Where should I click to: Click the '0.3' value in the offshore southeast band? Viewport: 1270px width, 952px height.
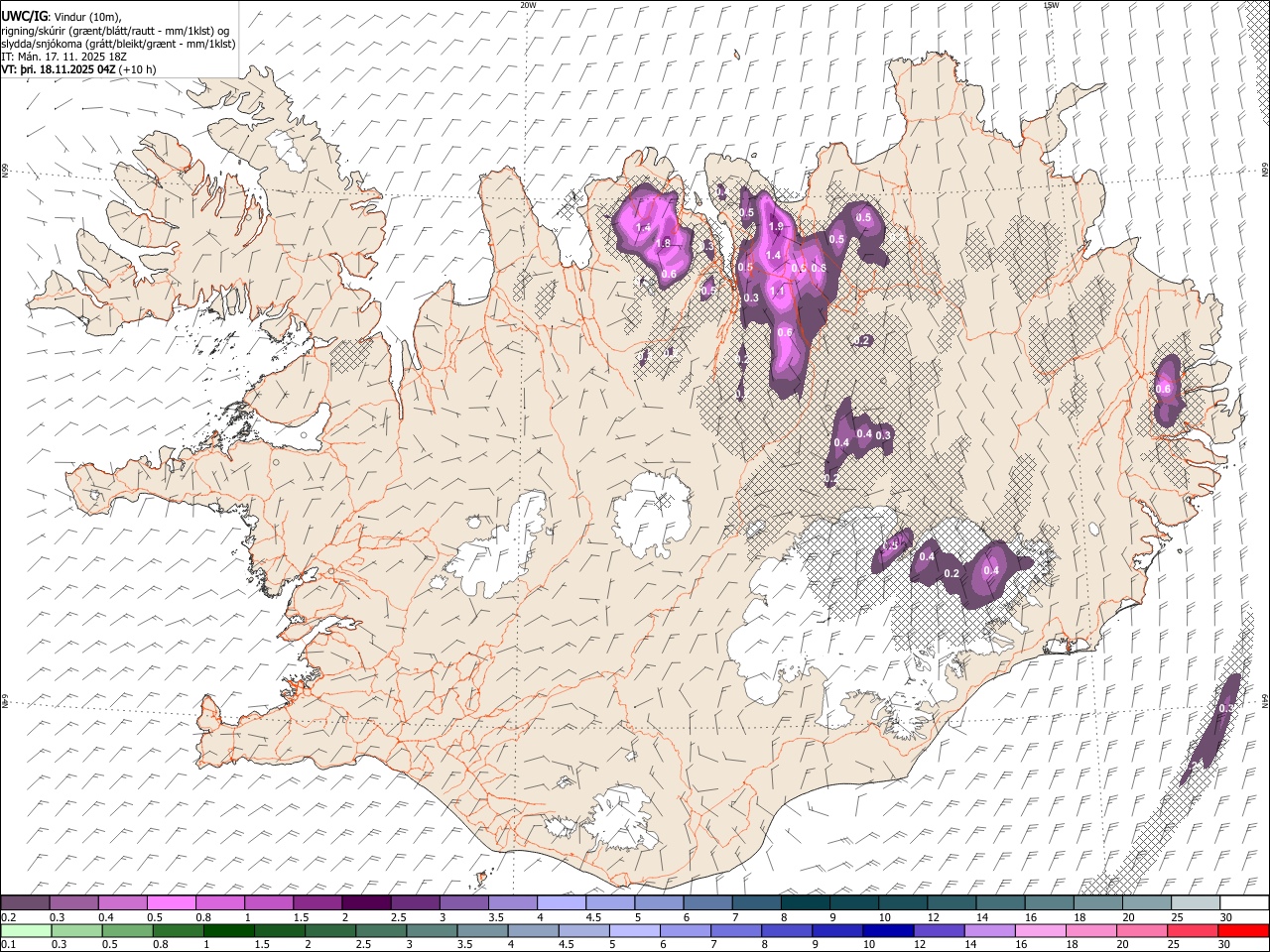tap(1225, 708)
